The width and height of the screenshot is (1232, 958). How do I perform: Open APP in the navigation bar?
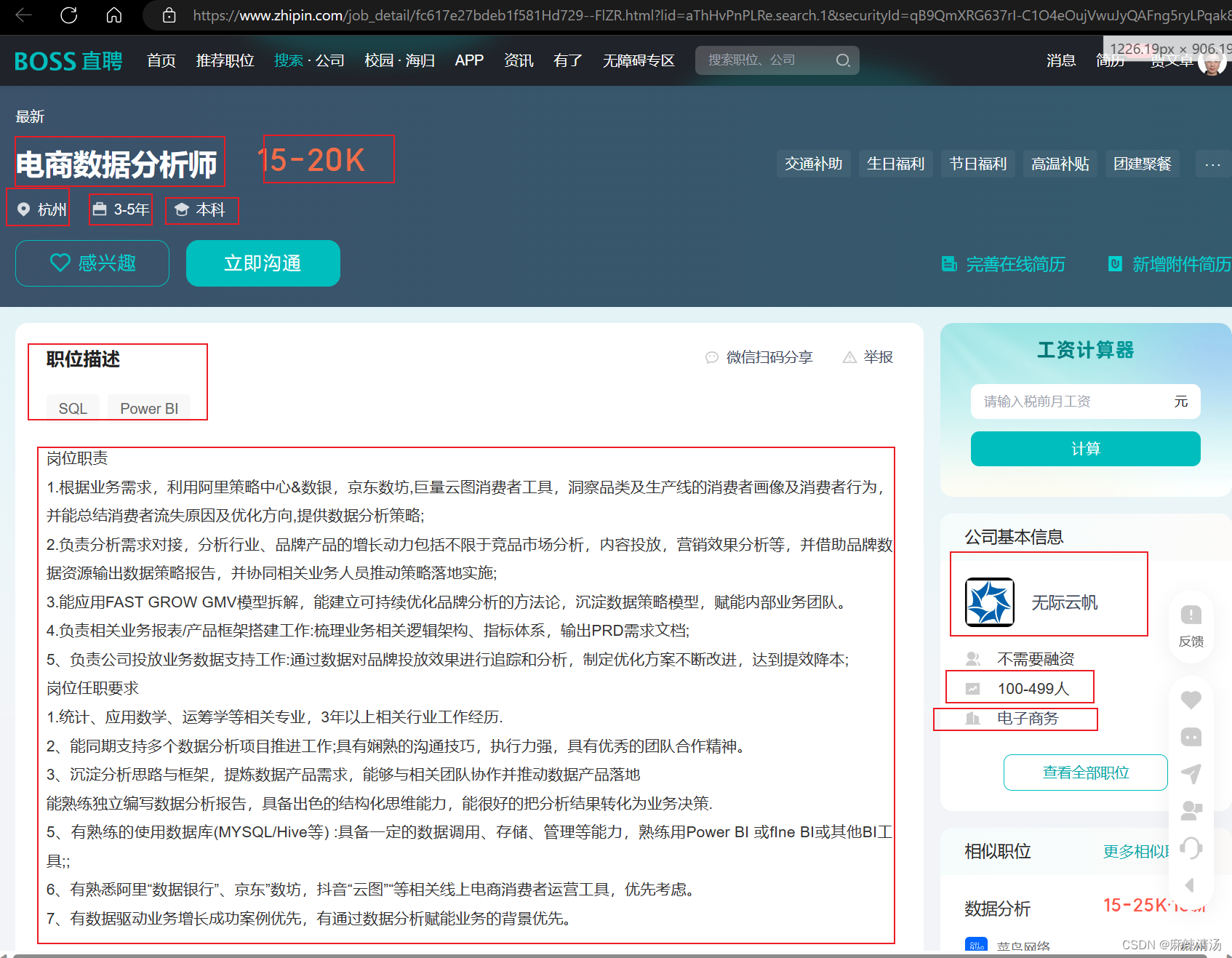469,60
